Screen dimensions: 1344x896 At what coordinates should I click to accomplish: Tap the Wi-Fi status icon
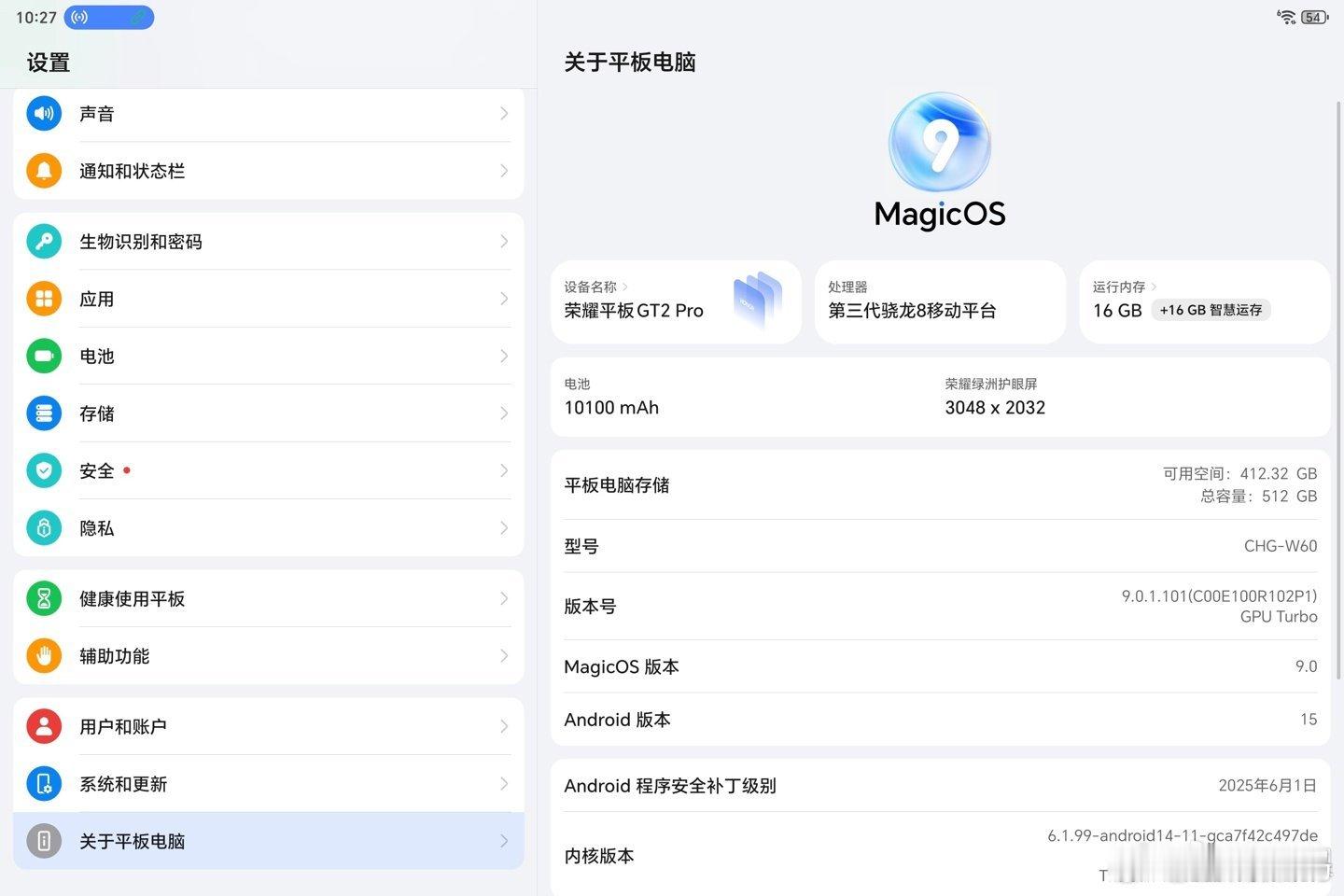coord(1287,17)
